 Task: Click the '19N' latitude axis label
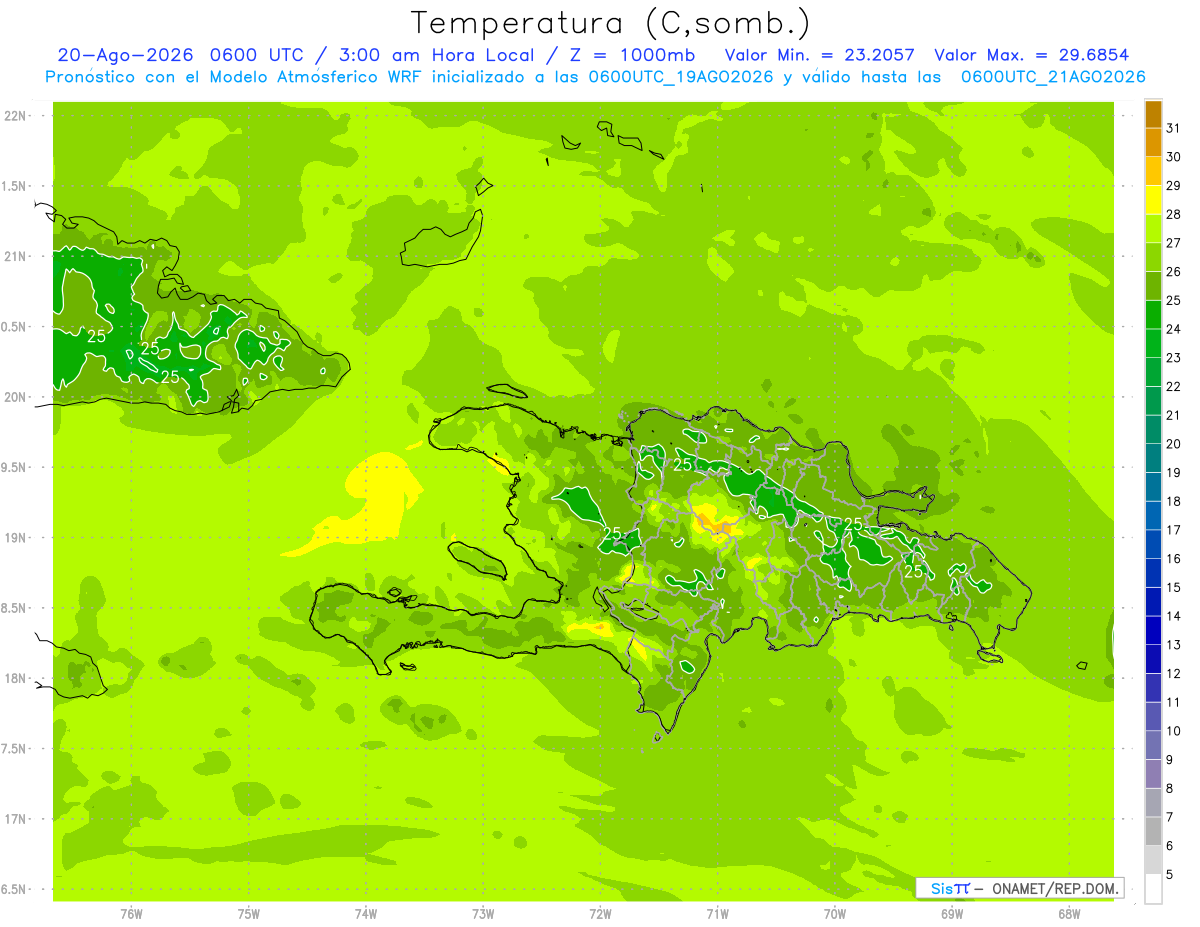pyautogui.click(x=15, y=537)
